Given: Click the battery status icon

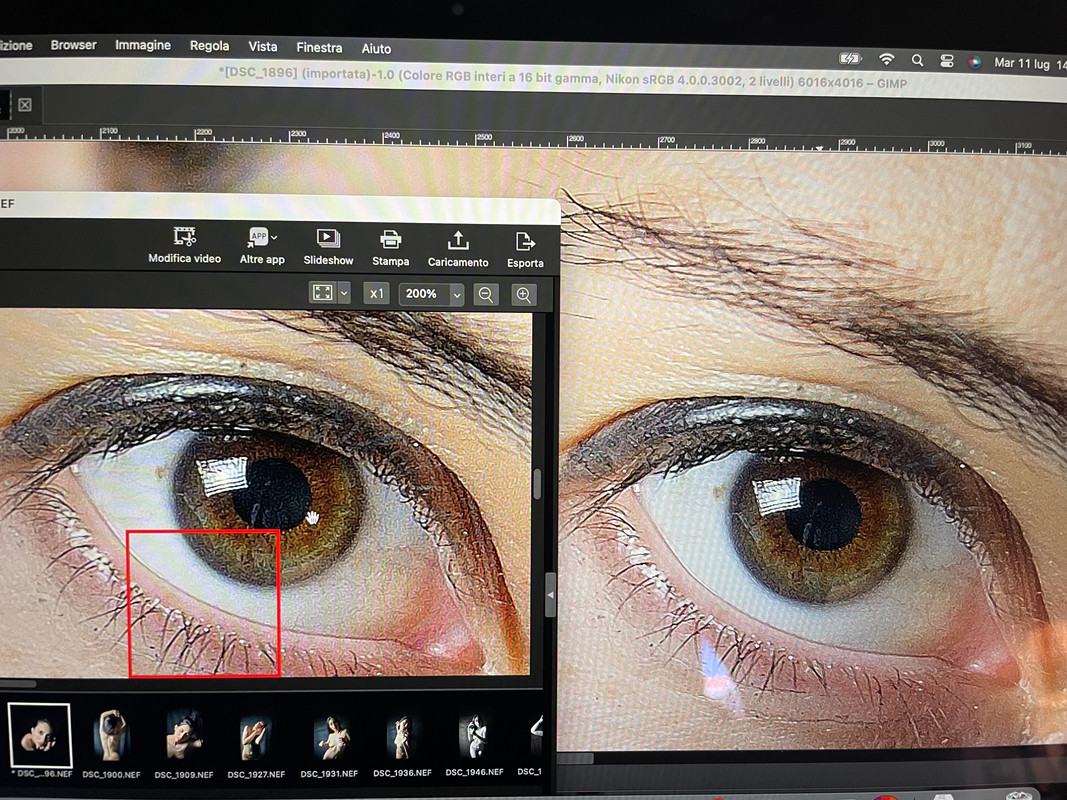Looking at the screenshot, I should tap(851, 59).
